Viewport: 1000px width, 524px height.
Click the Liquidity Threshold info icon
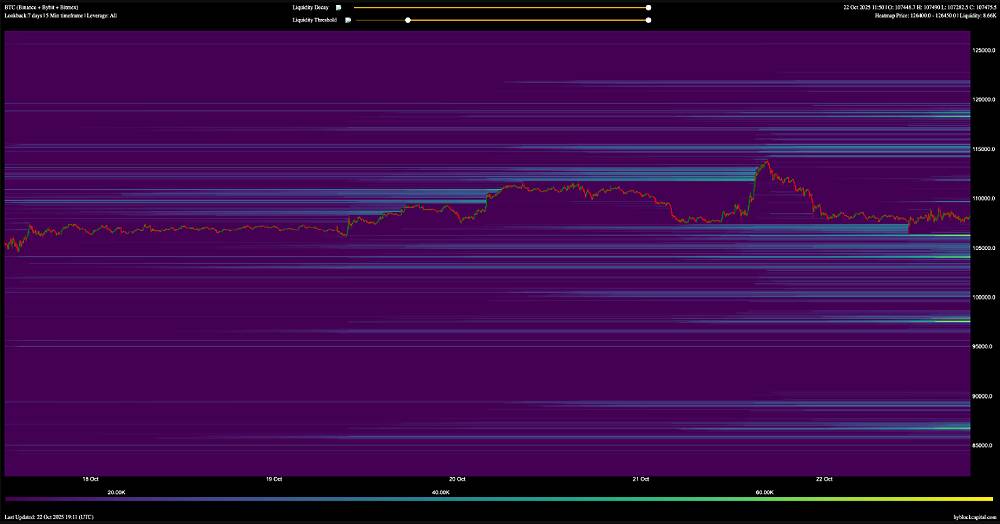coord(348,20)
